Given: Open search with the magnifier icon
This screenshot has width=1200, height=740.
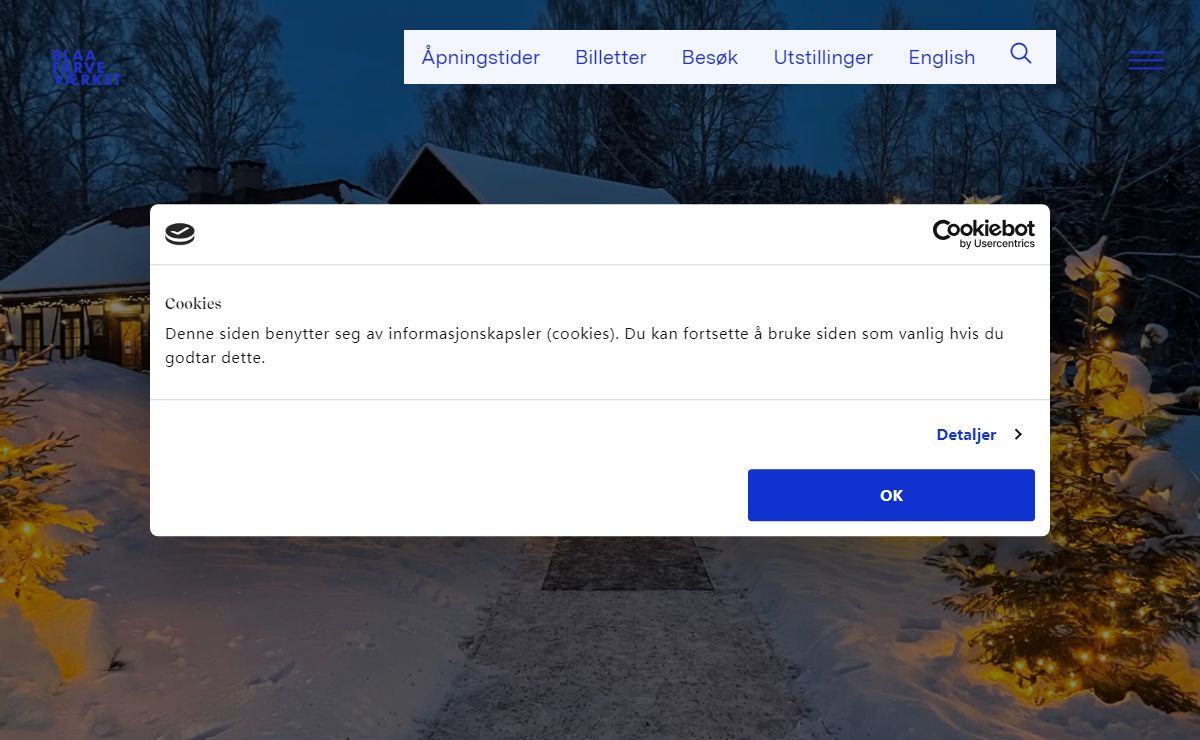Looking at the screenshot, I should click(1020, 54).
